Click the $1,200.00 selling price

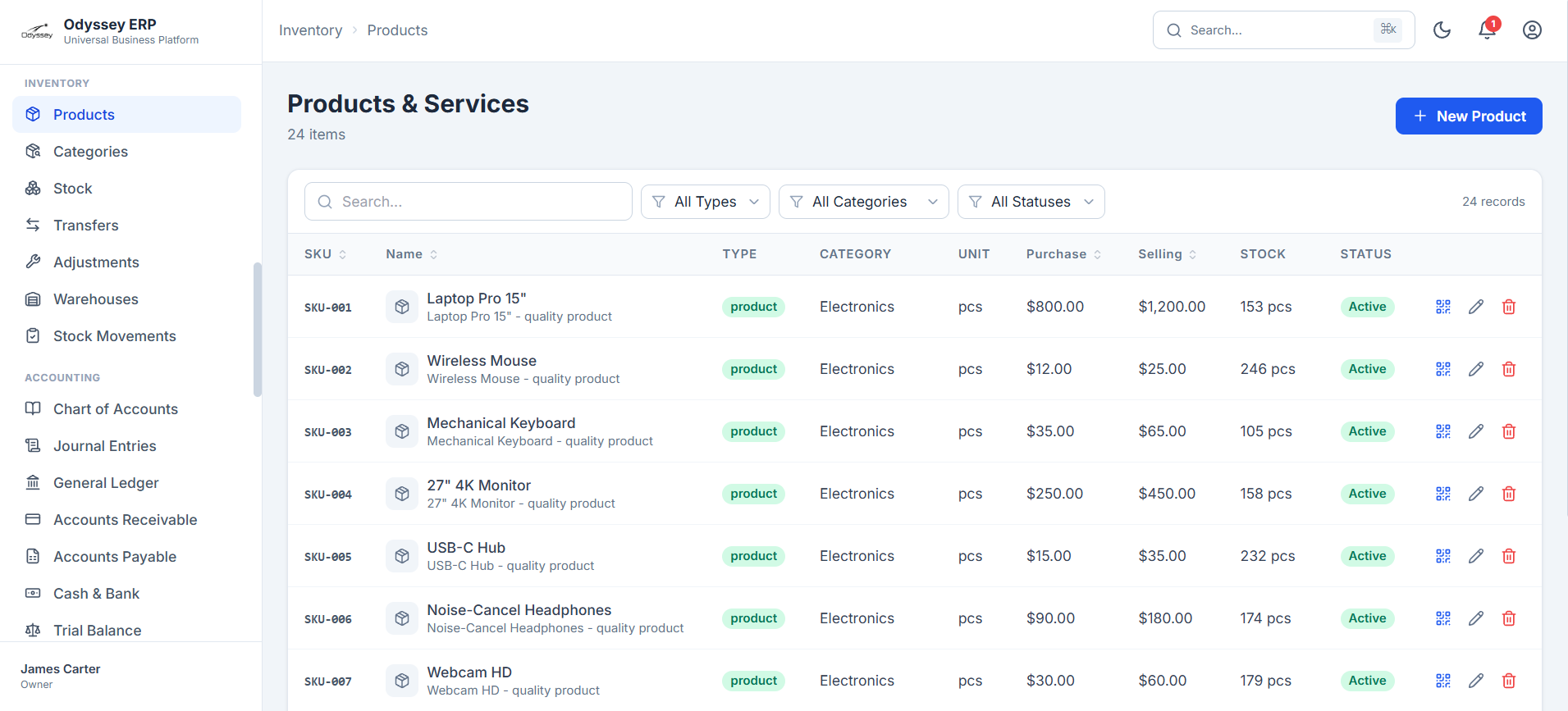(x=1172, y=307)
